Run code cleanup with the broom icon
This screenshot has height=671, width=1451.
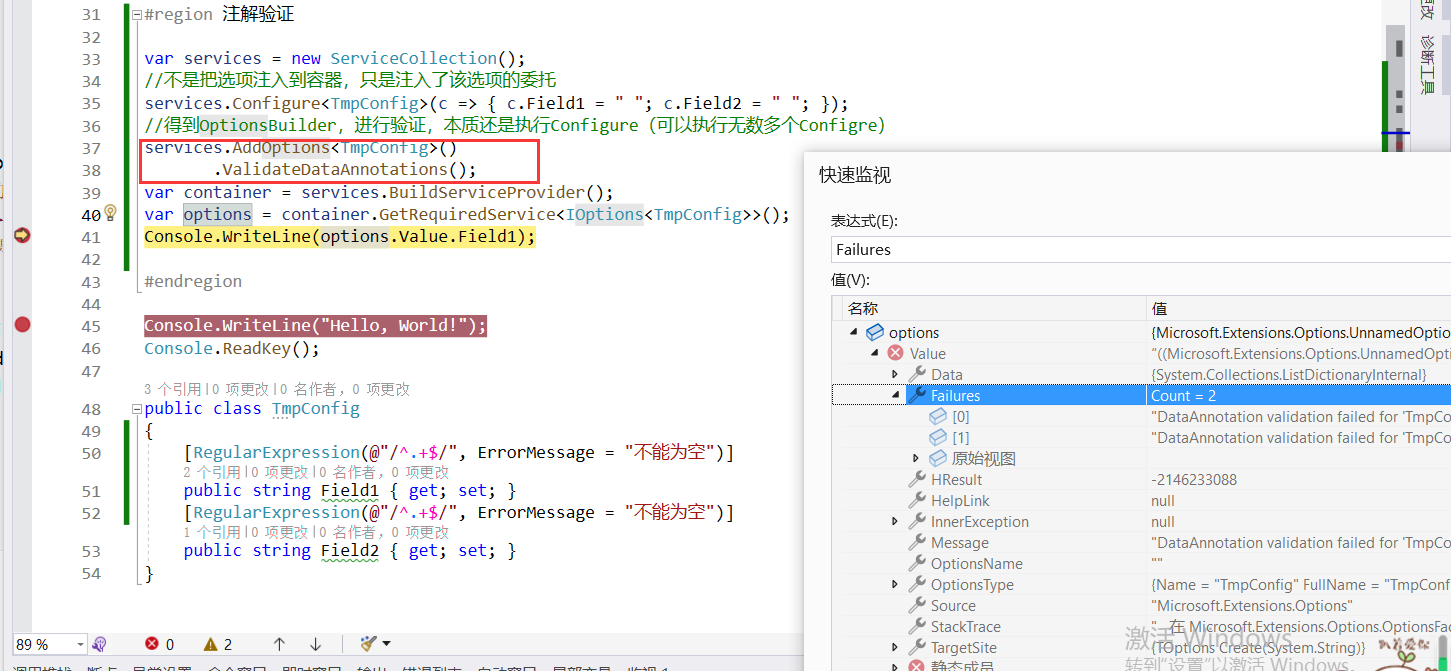368,644
